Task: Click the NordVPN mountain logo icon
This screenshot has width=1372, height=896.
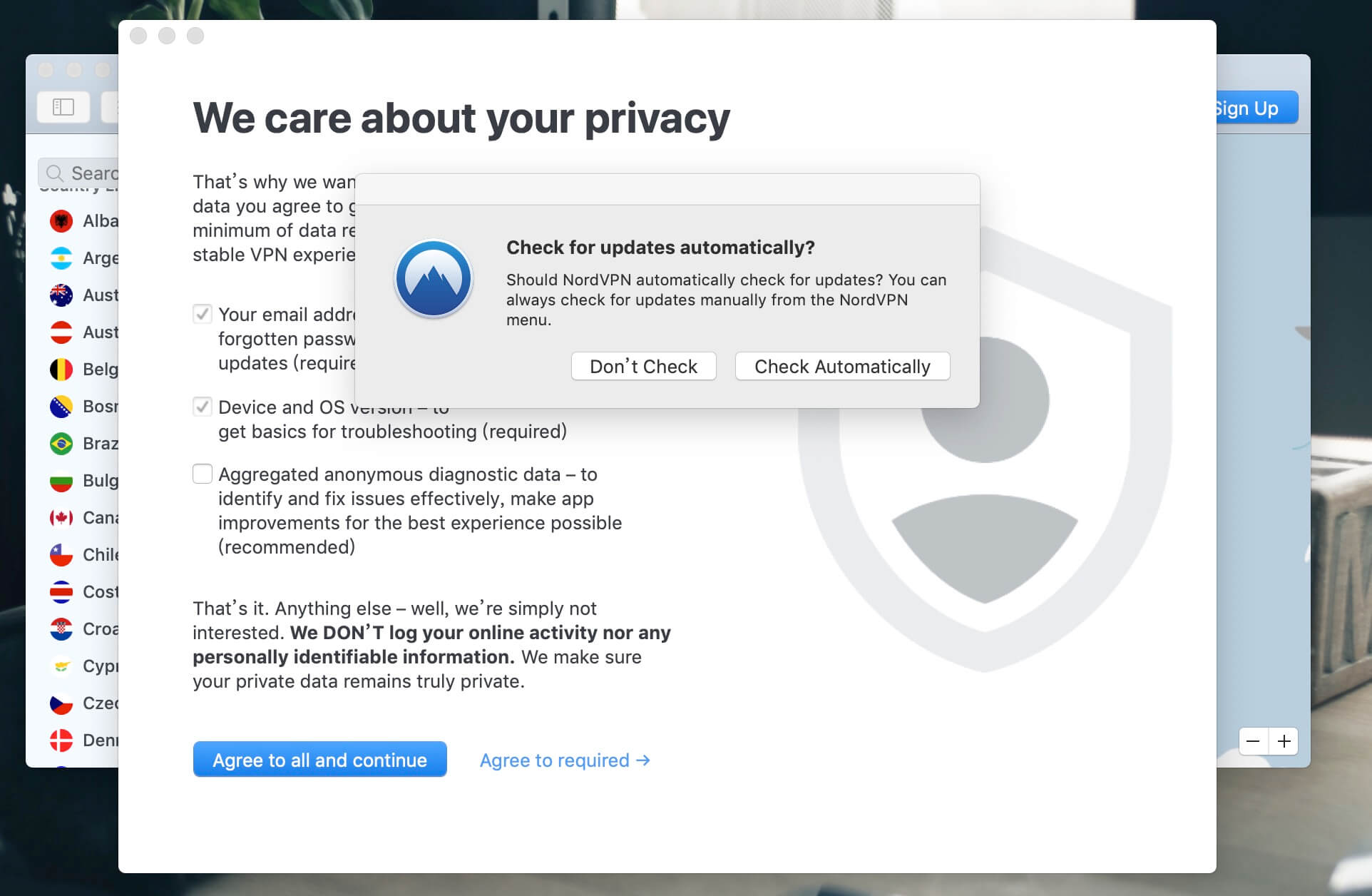Action: [434, 278]
